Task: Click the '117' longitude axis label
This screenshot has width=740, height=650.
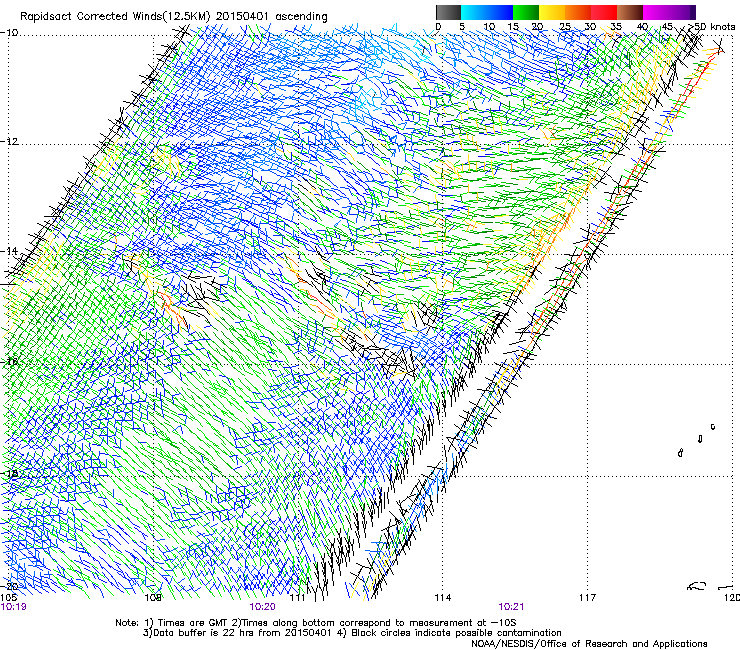Action: coord(587,598)
